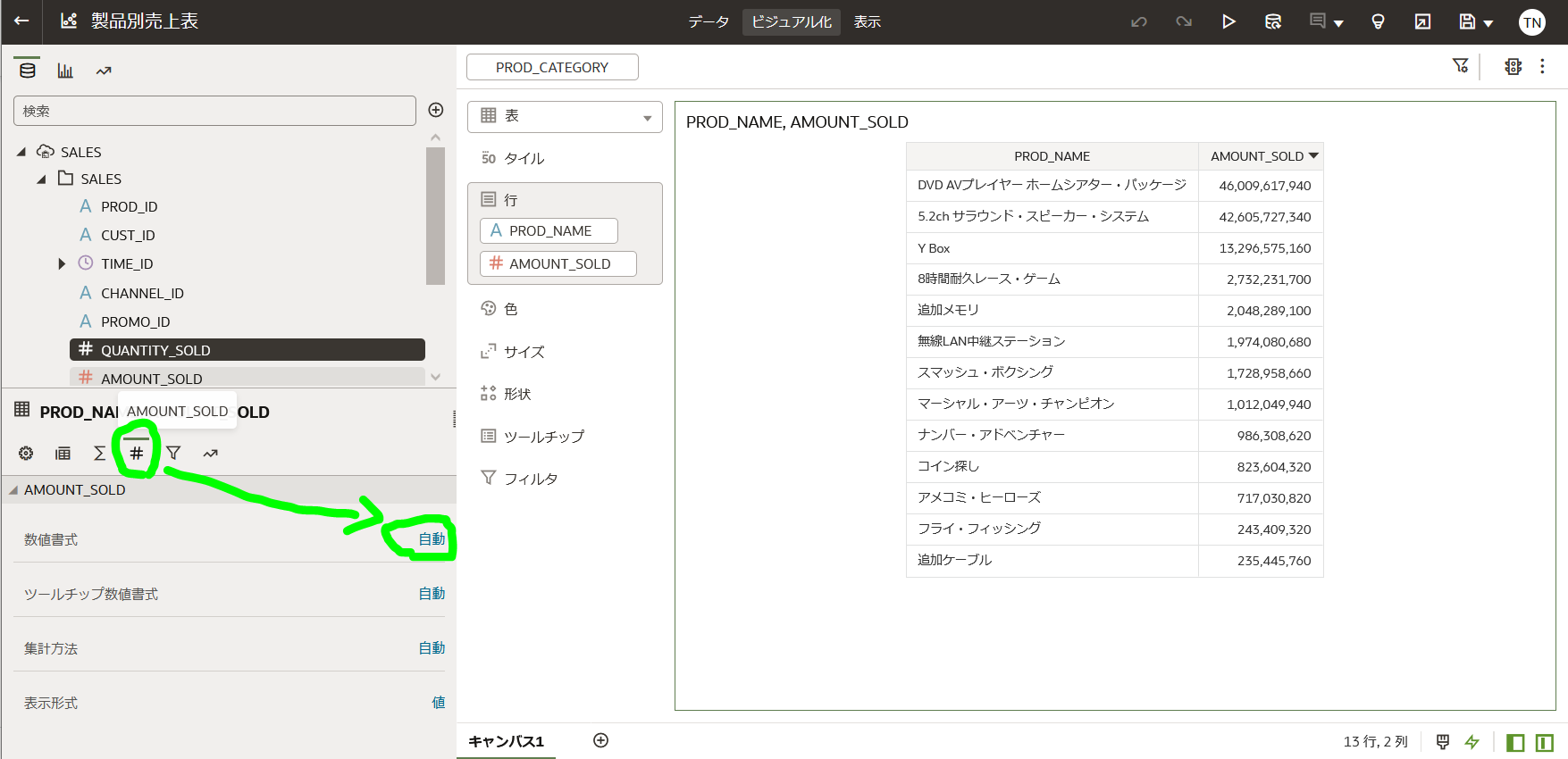
Task: Click the filter bar funnel icon
Action: coord(1461,66)
